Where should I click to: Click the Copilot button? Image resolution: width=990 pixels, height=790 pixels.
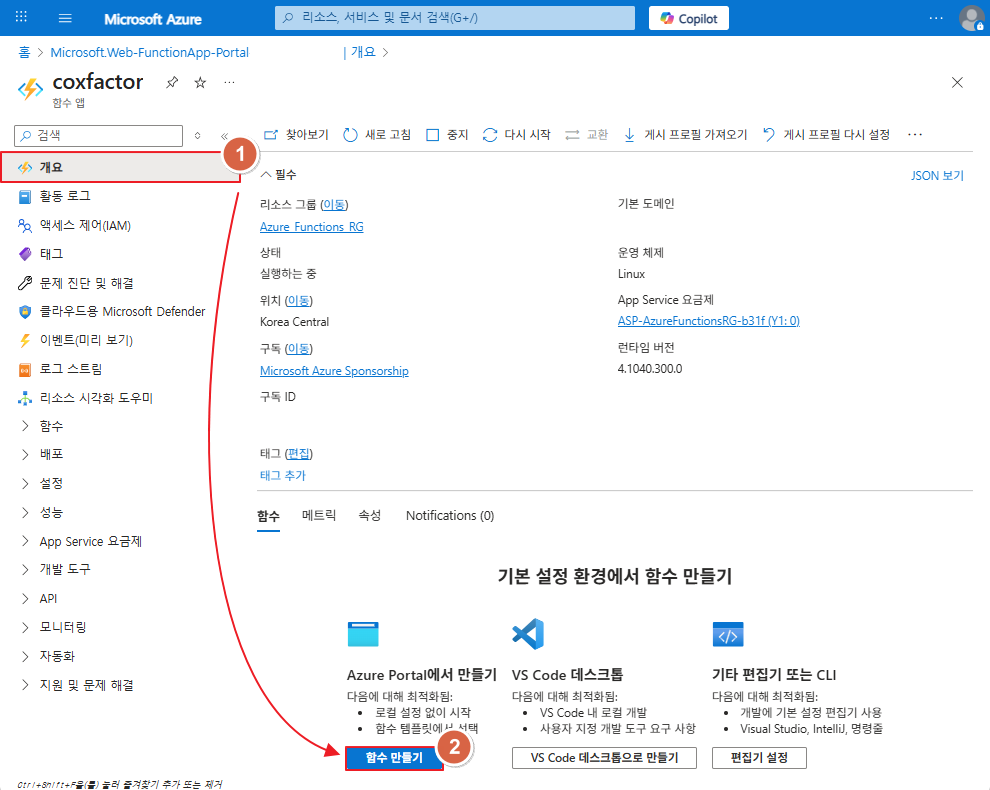pos(689,18)
